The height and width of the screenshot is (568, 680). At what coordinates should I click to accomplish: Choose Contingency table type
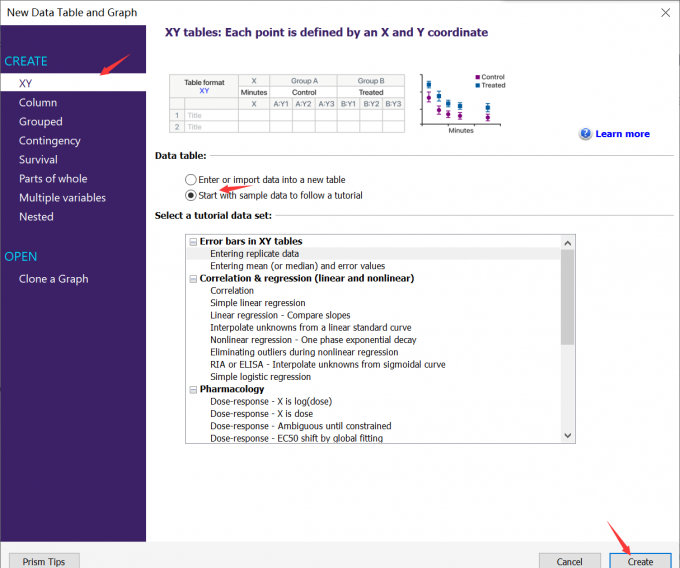[49, 140]
